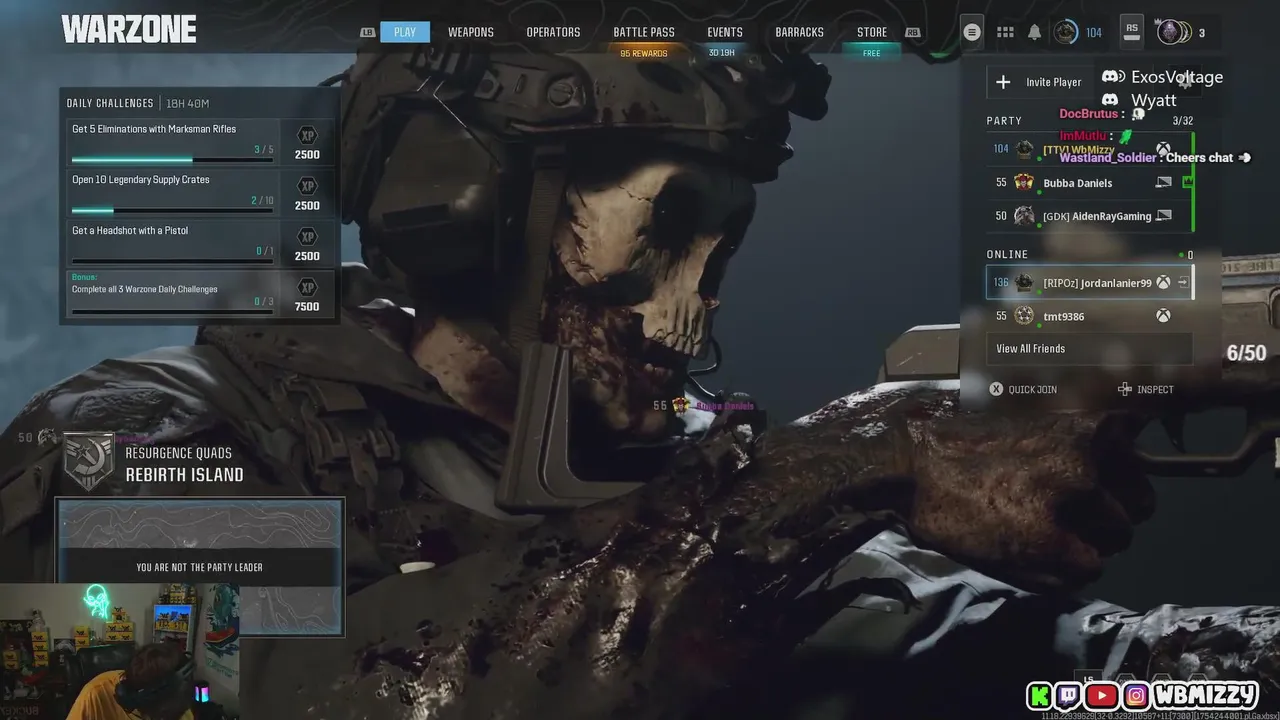Click the Rebirth Island map preview tile
Image resolution: width=1280 pixels, height=720 pixels.
click(200, 567)
